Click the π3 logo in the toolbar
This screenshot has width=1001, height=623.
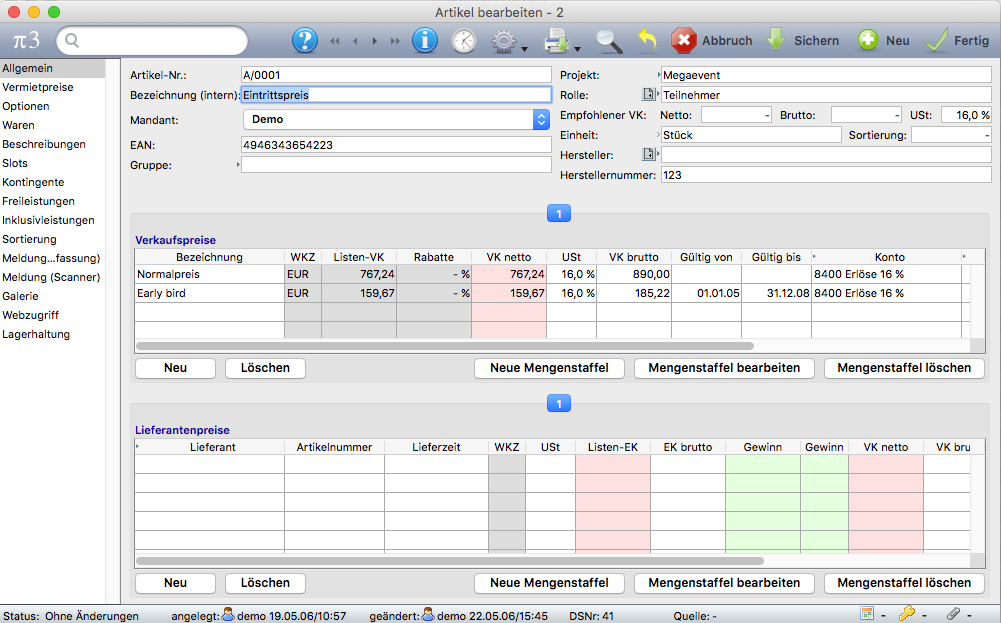tap(26, 40)
